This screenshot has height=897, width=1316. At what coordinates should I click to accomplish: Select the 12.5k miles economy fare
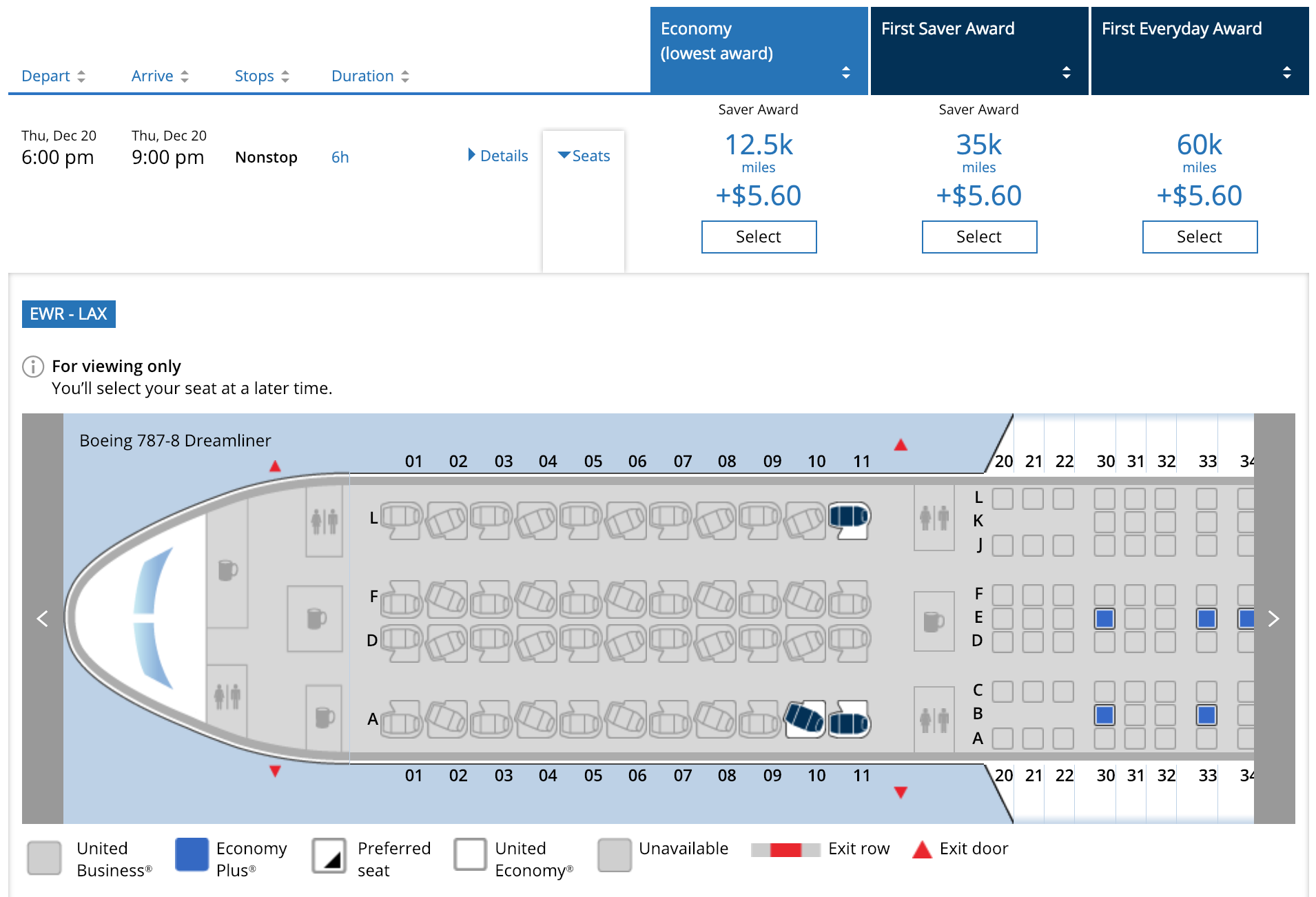(x=759, y=237)
